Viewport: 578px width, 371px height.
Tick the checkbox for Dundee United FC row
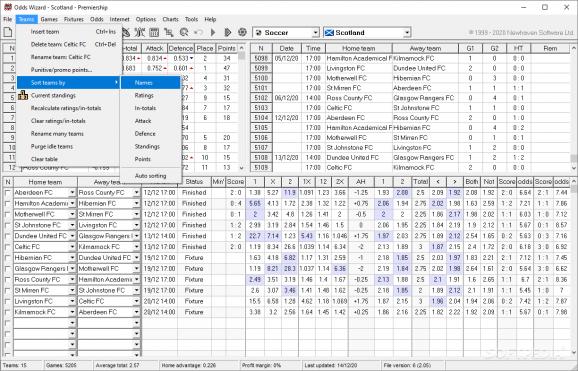pyautogui.click(x=7, y=236)
